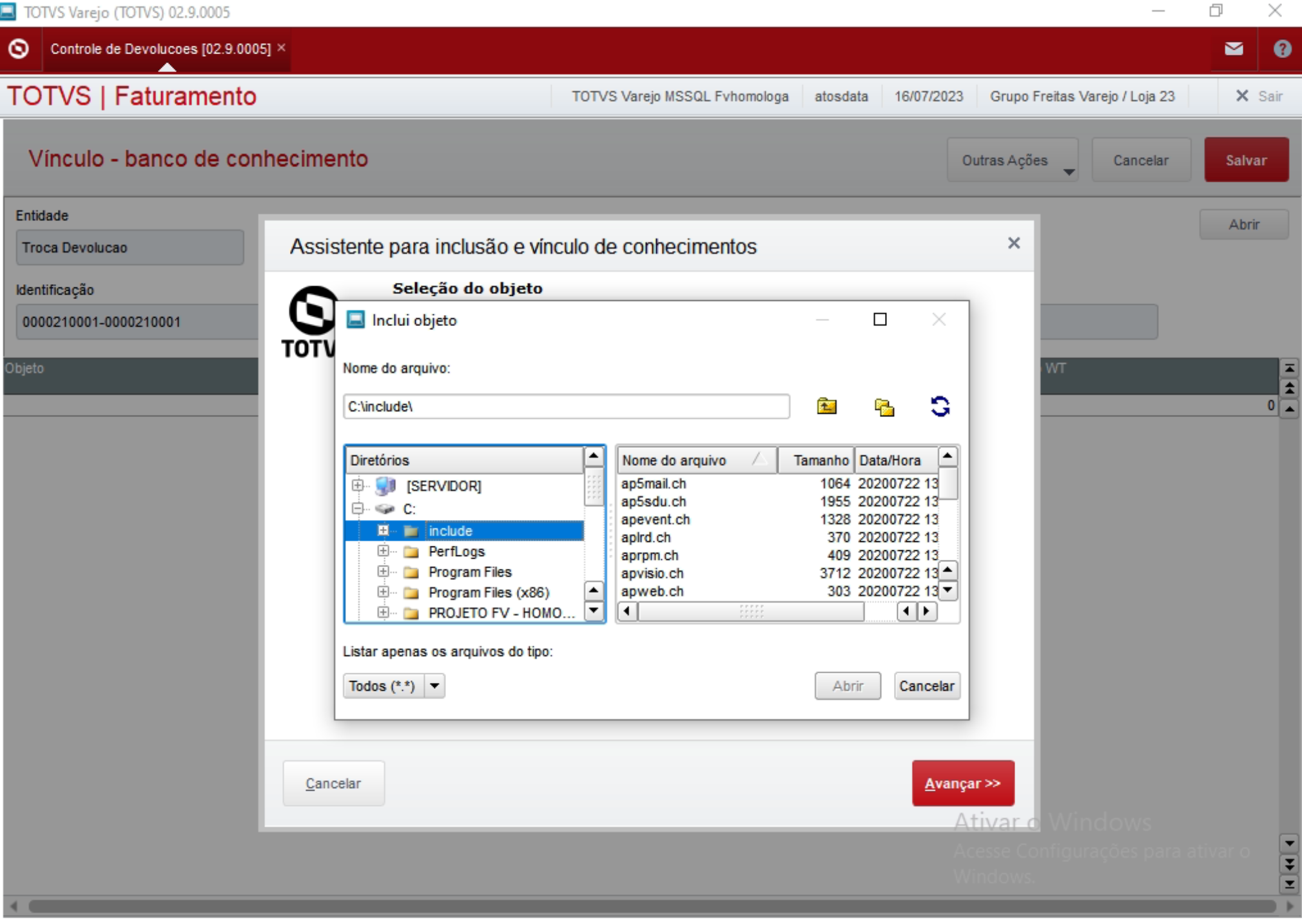The height and width of the screenshot is (924, 1302).
Task: Click the main window bottom horizontal scrollbar
Action: [652, 906]
